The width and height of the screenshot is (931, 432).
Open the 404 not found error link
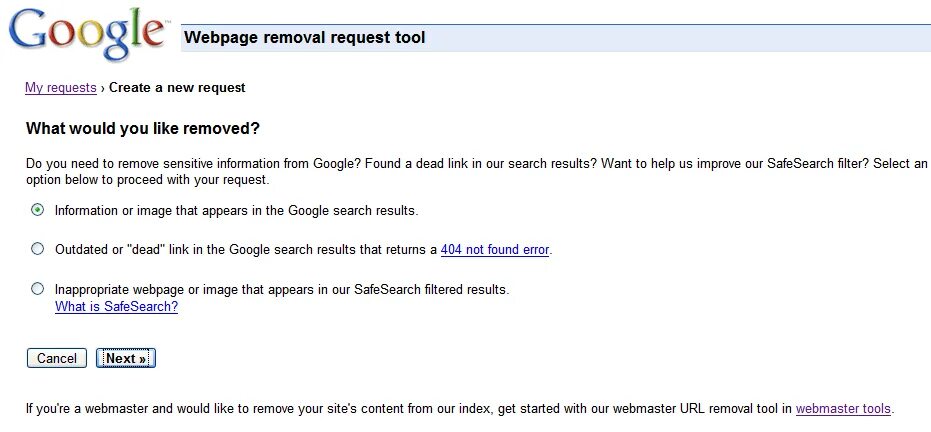coord(495,250)
